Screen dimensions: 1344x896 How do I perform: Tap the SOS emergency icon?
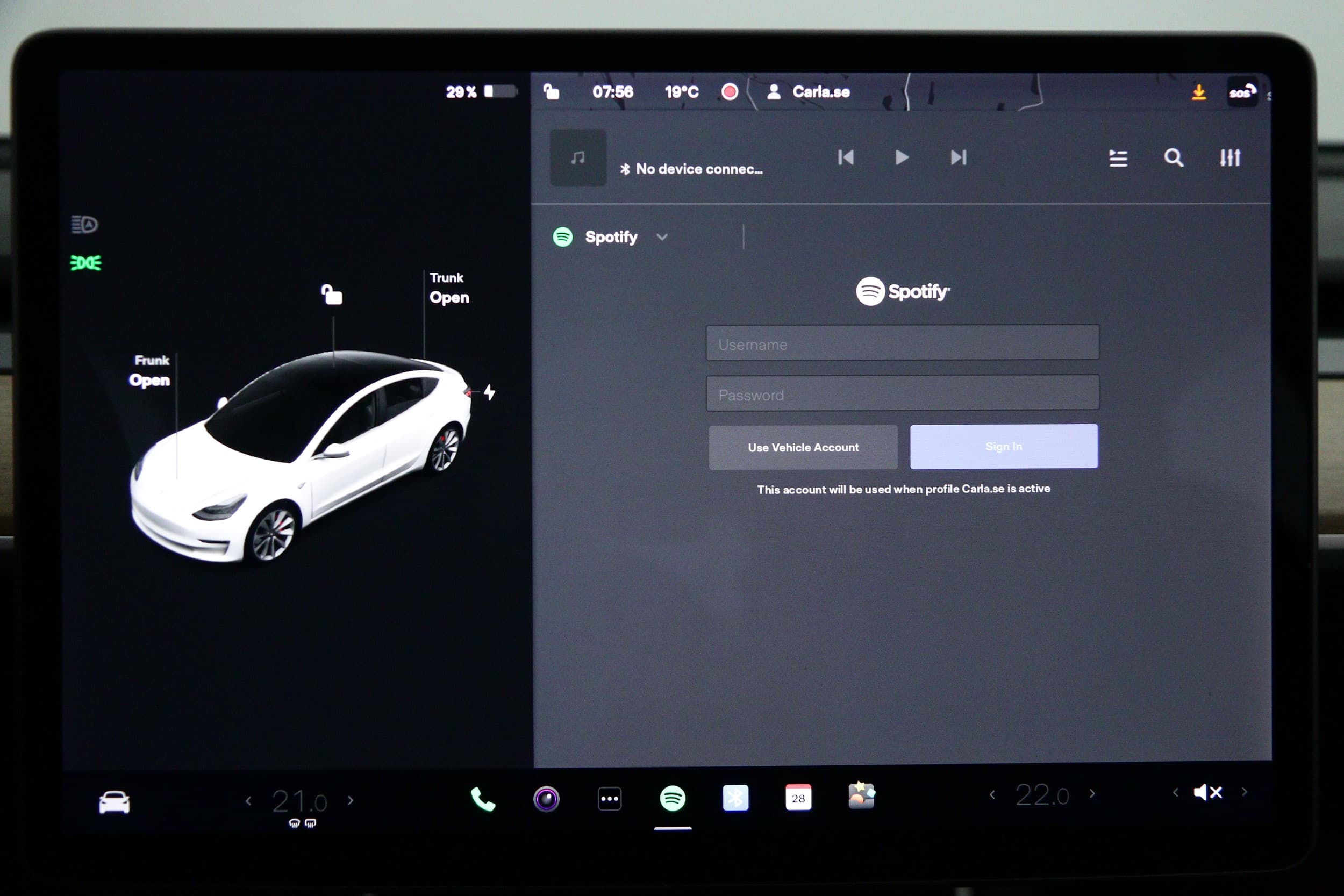pos(1242,92)
